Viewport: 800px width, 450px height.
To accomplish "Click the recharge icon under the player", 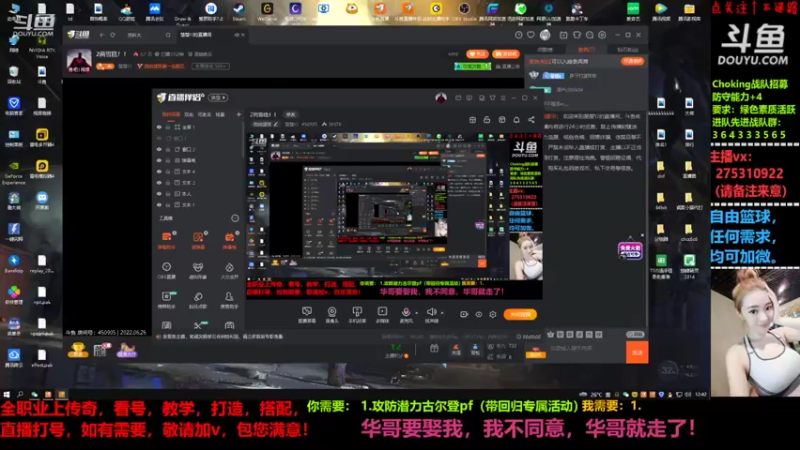I will coord(456,349).
